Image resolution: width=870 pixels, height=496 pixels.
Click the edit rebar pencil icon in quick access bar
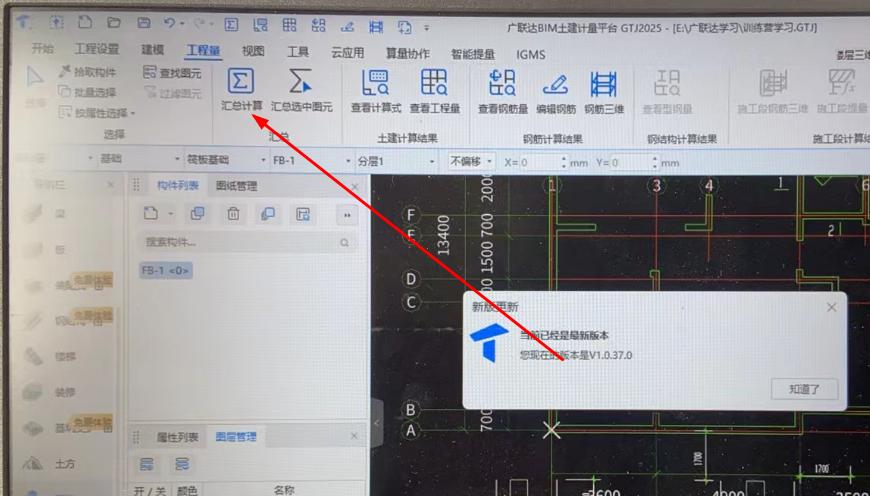click(347, 26)
